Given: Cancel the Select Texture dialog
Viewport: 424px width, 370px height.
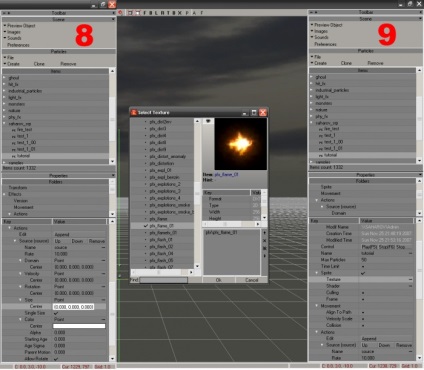Looking at the screenshot, I should coord(252,280).
